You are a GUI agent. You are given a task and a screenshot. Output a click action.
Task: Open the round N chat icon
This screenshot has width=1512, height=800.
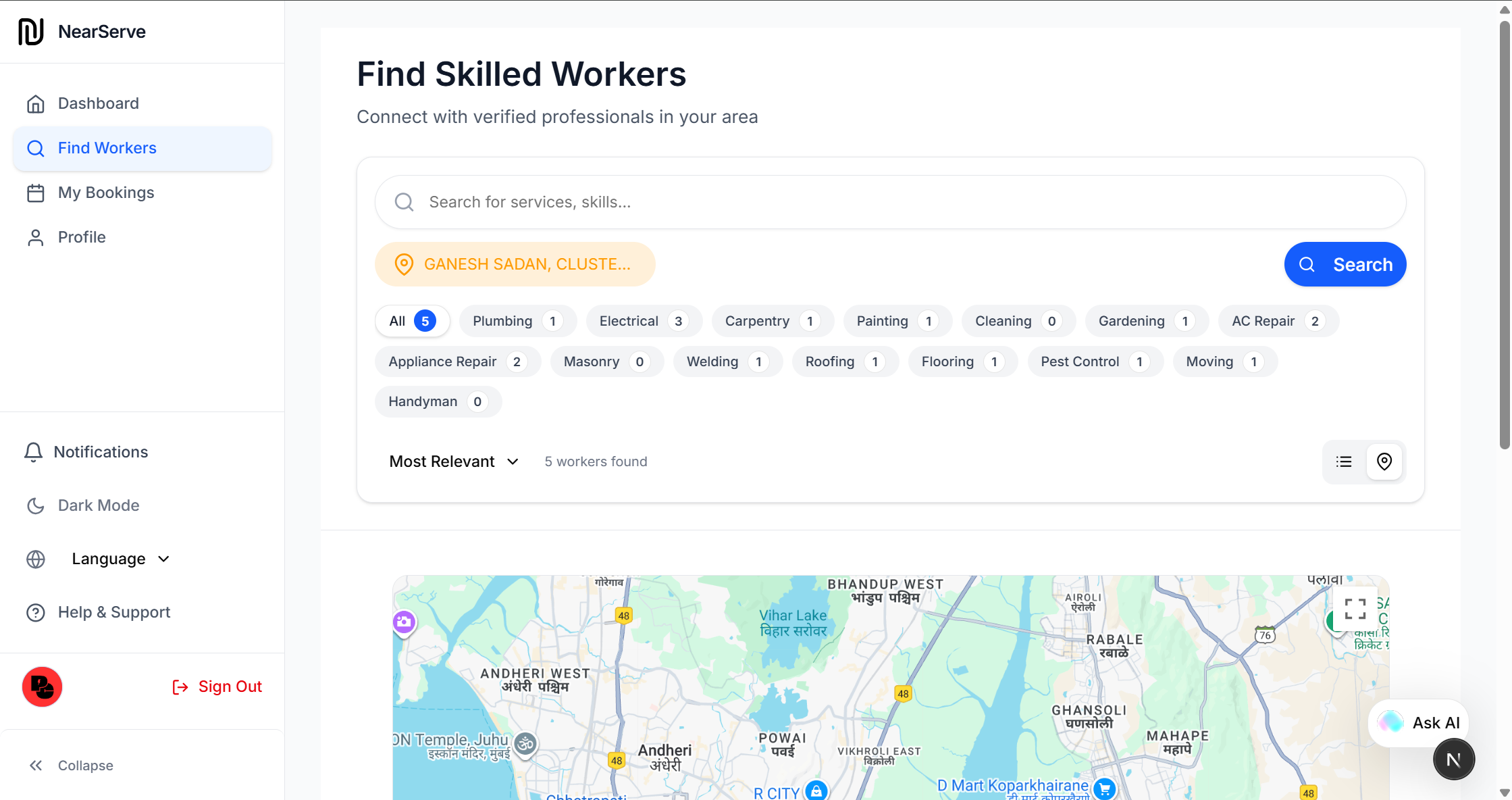pyautogui.click(x=1453, y=759)
